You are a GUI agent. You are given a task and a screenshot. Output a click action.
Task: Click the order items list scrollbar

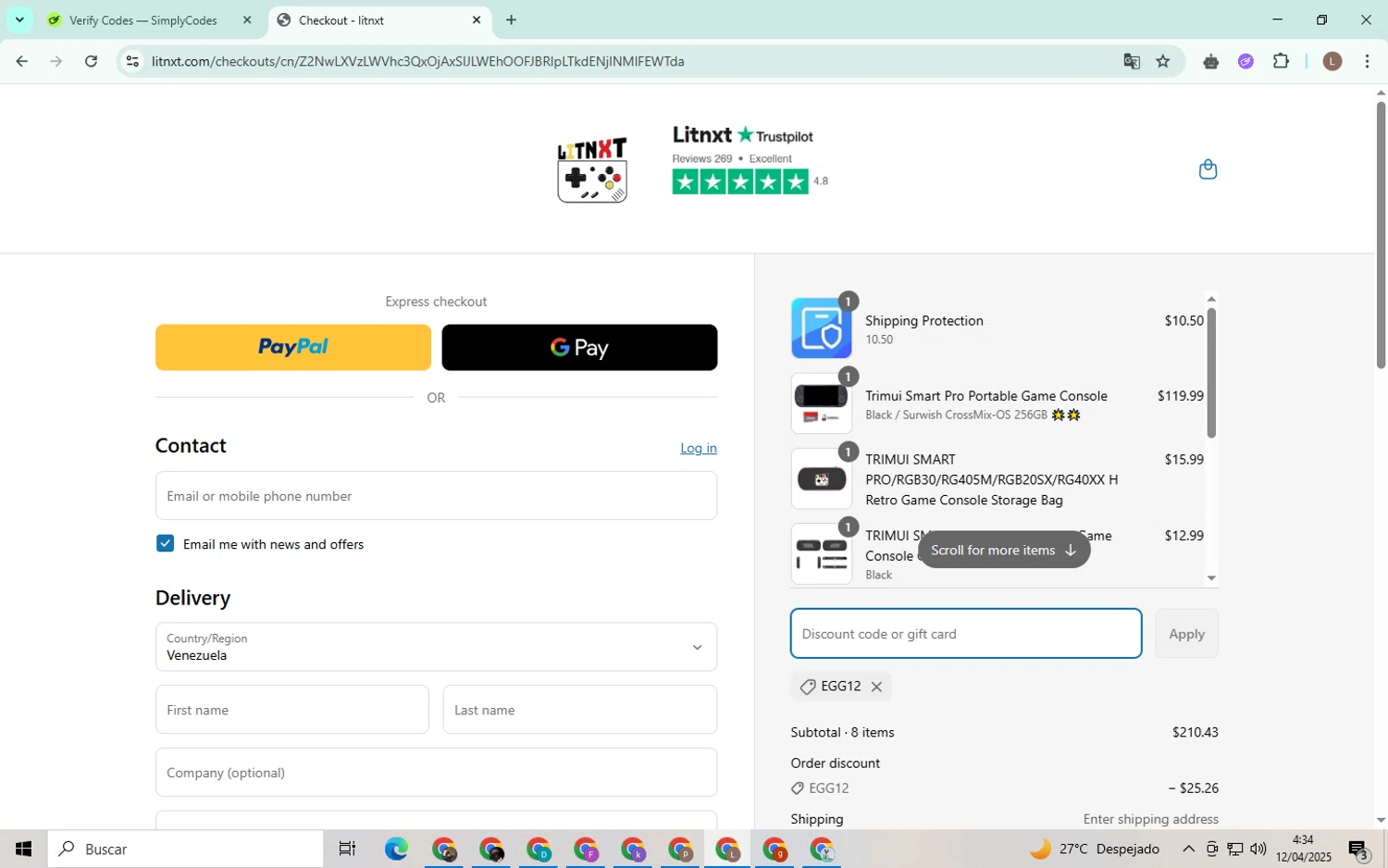[x=1211, y=372]
